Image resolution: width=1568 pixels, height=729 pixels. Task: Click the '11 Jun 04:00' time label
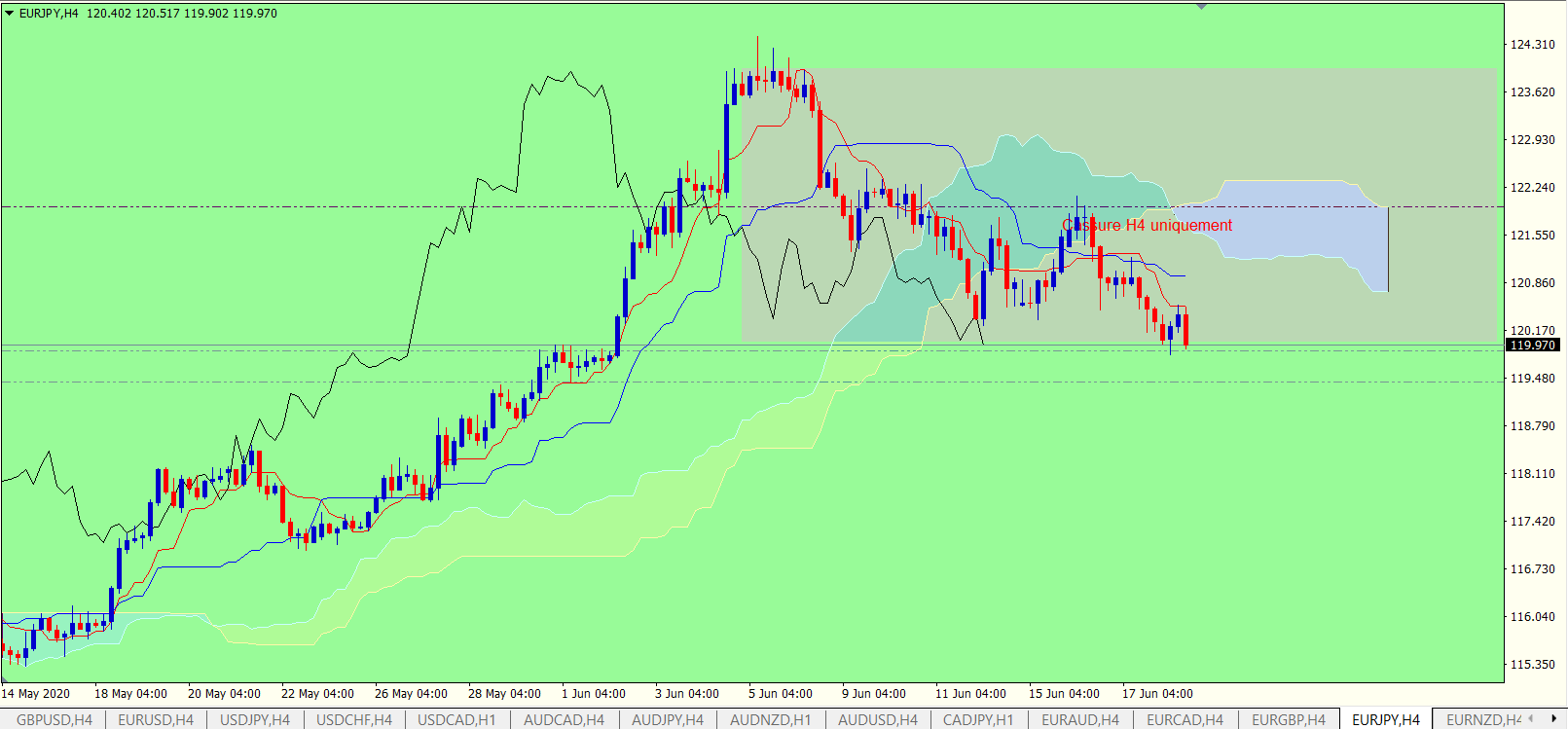pyautogui.click(x=970, y=694)
